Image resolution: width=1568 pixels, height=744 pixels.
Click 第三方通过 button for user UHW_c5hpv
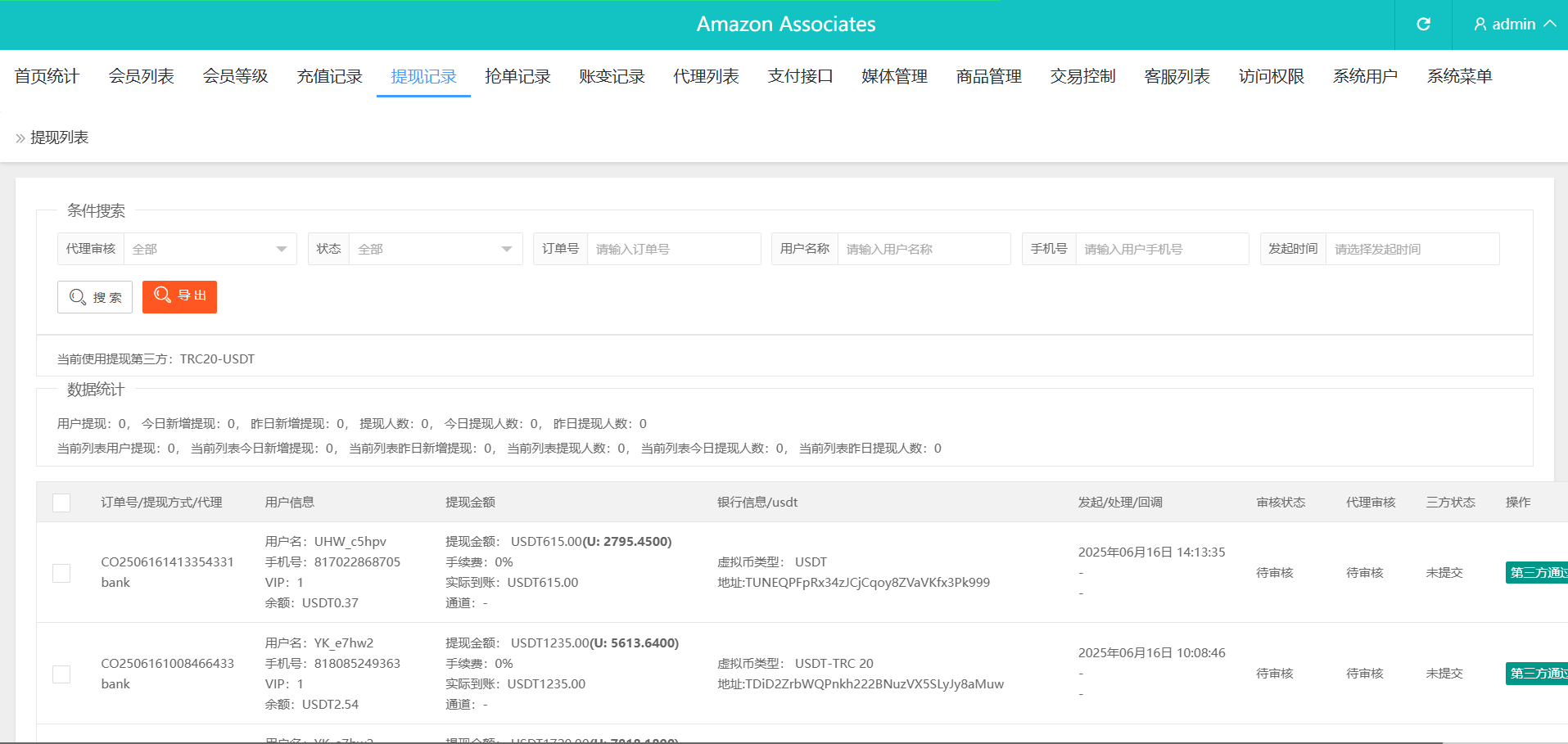pyautogui.click(x=1536, y=573)
